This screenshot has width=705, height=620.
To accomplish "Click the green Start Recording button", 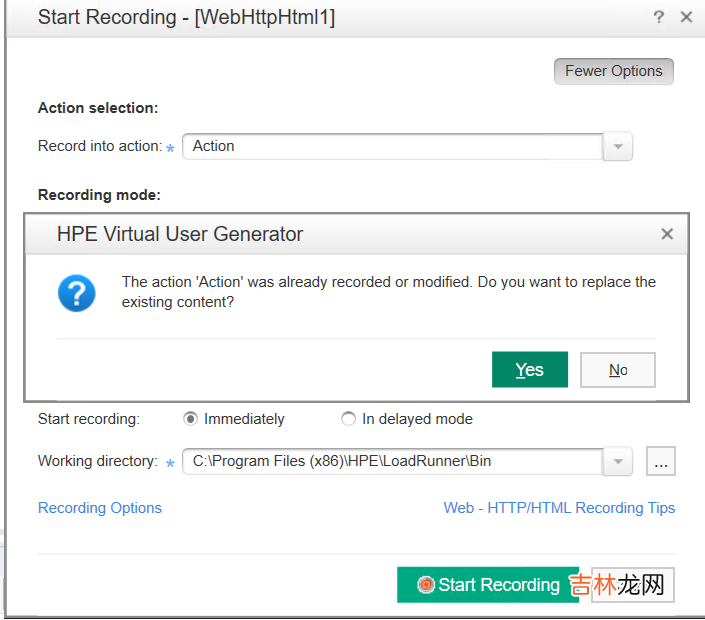I will pyautogui.click(x=488, y=585).
